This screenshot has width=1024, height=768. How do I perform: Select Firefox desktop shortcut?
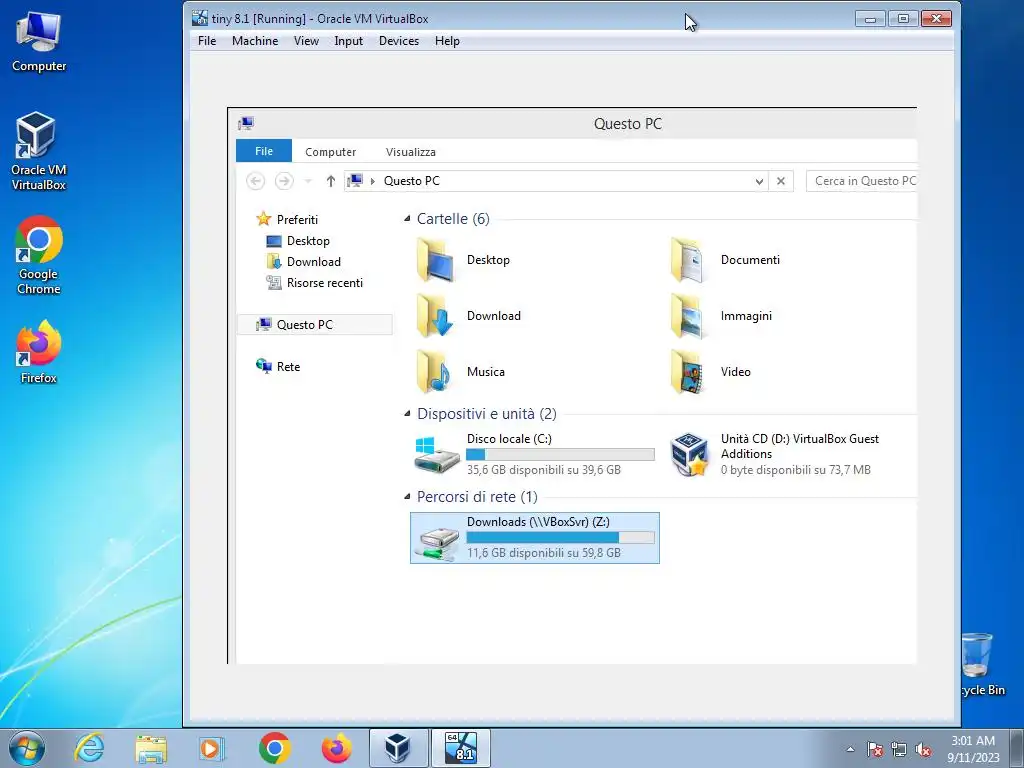click(39, 352)
